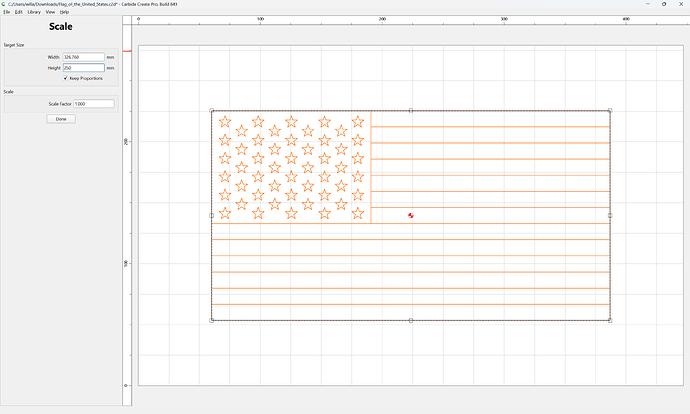Image resolution: width=690 pixels, height=414 pixels.
Task: Click the Height input field
Action: pos(84,68)
